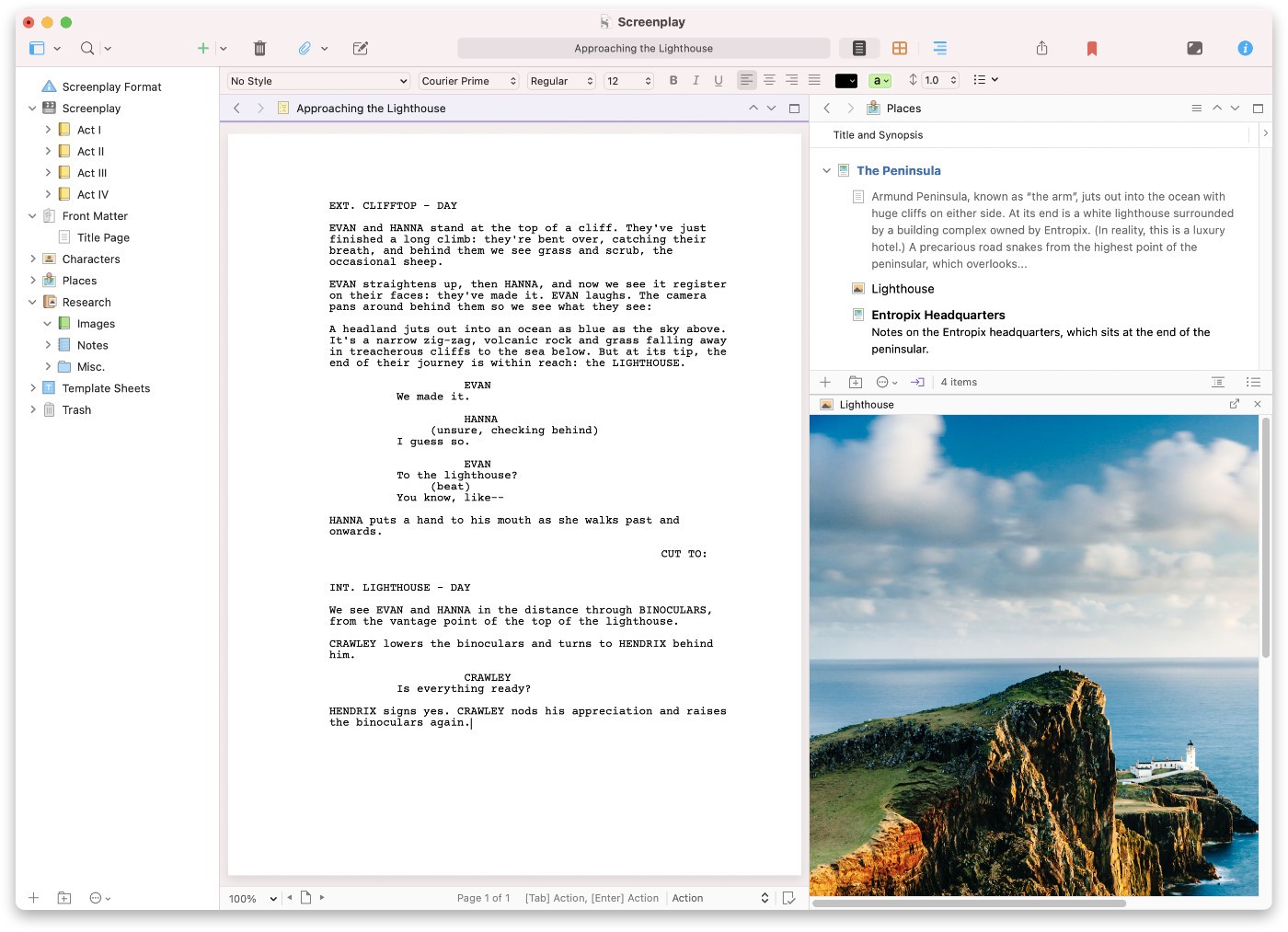This screenshot has width=1288, height=932.
Task: Show project bookmarks (red bookmark icon)
Action: (x=1092, y=48)
